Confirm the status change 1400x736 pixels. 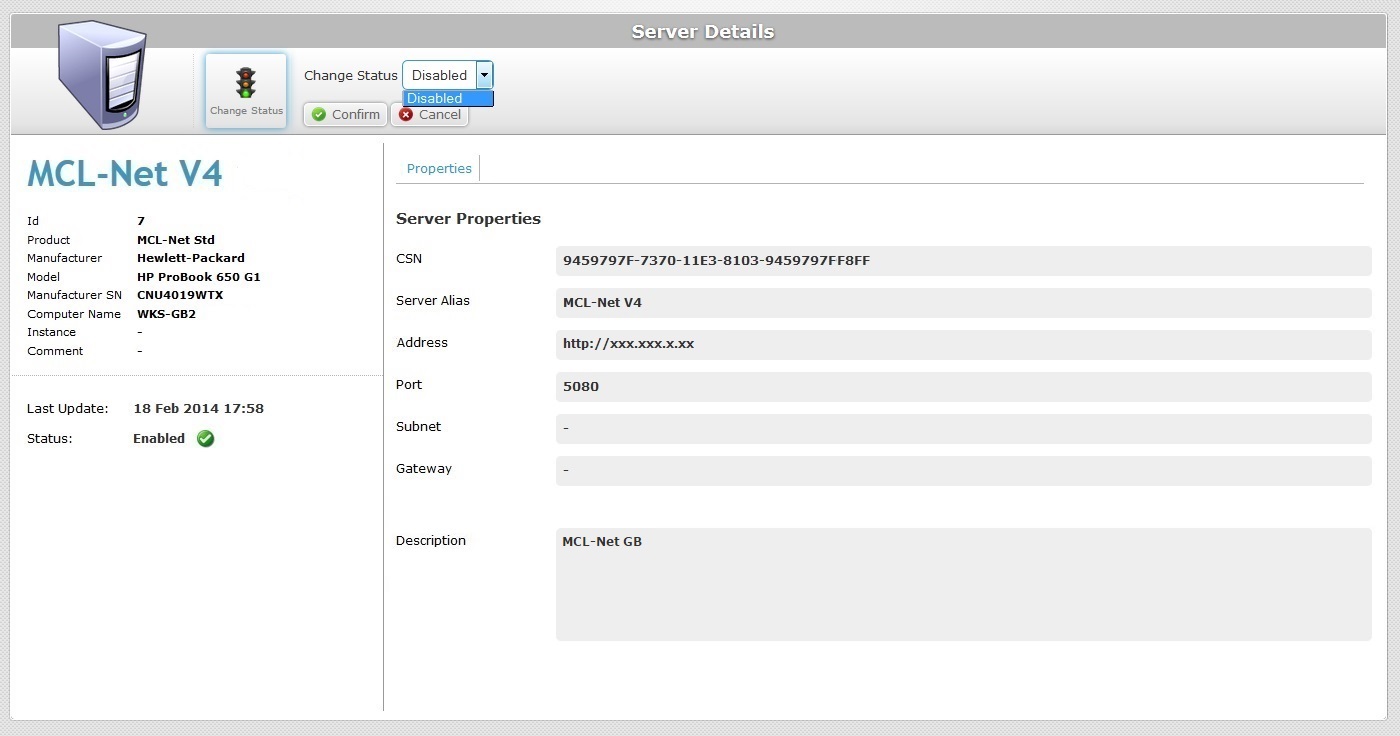tap(345, 114)
